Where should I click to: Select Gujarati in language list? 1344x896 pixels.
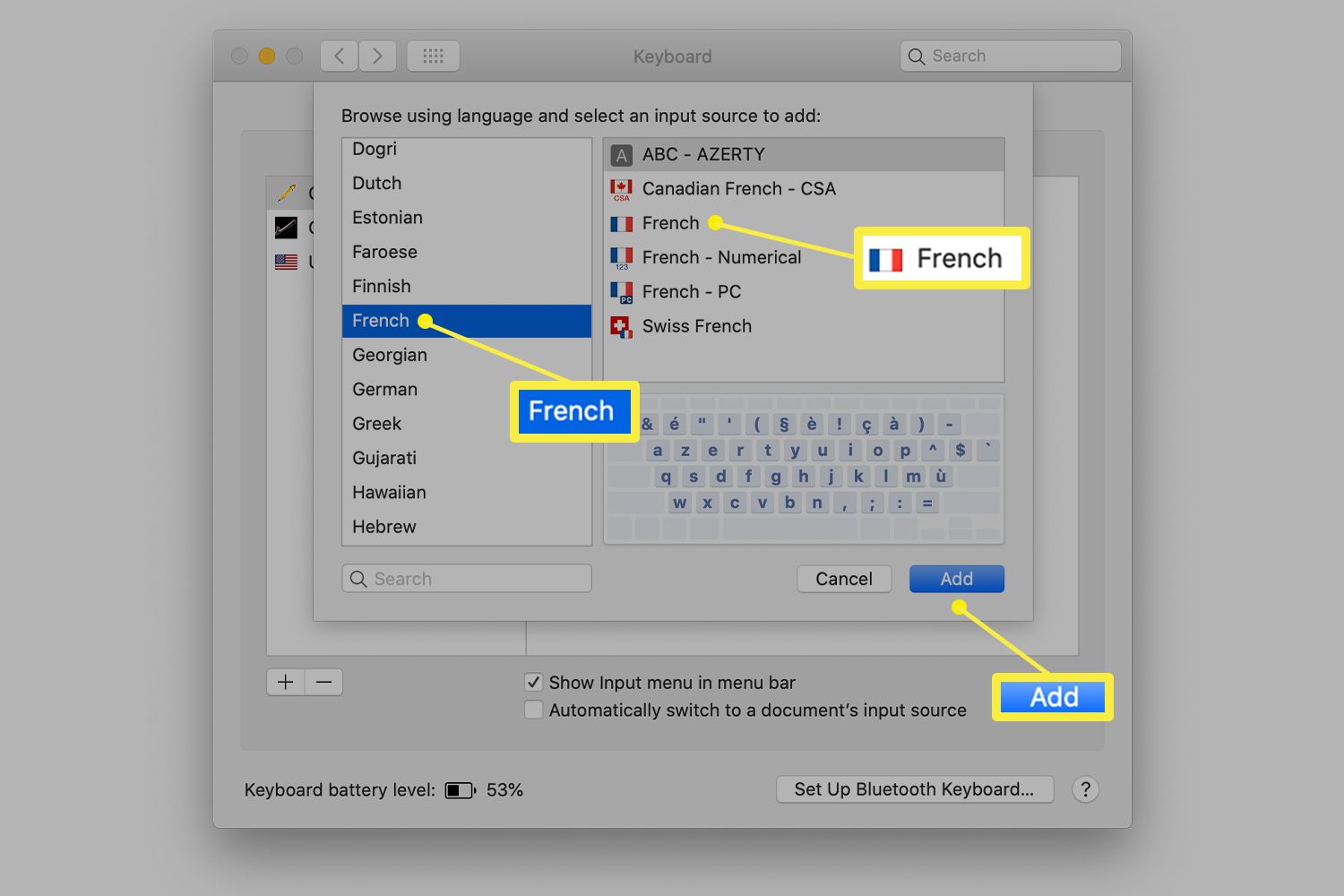click(467, 458)
